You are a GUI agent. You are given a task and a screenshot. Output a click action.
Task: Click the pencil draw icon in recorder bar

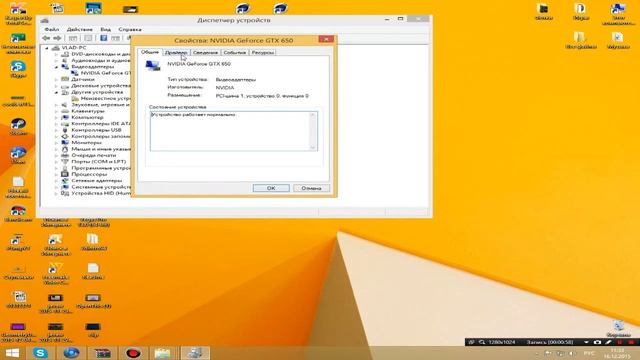tap(608, 342)
